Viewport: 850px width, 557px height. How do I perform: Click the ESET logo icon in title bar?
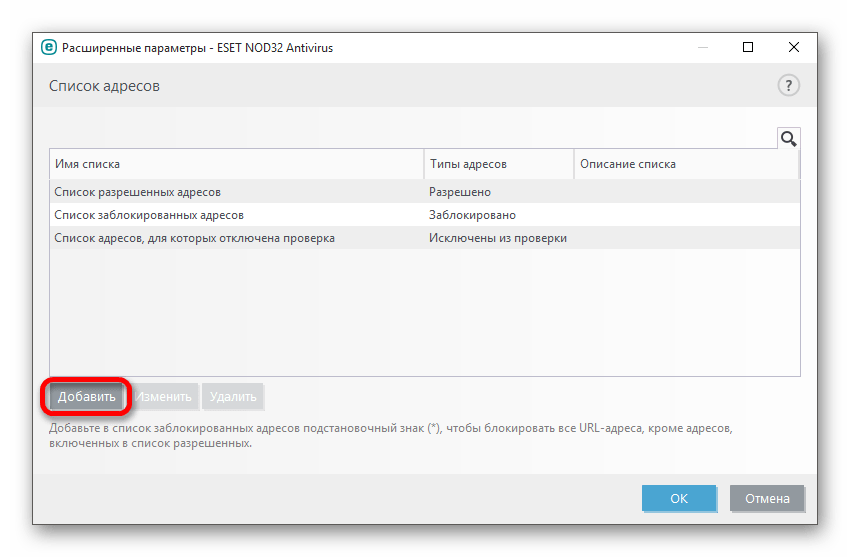(47, 46)
